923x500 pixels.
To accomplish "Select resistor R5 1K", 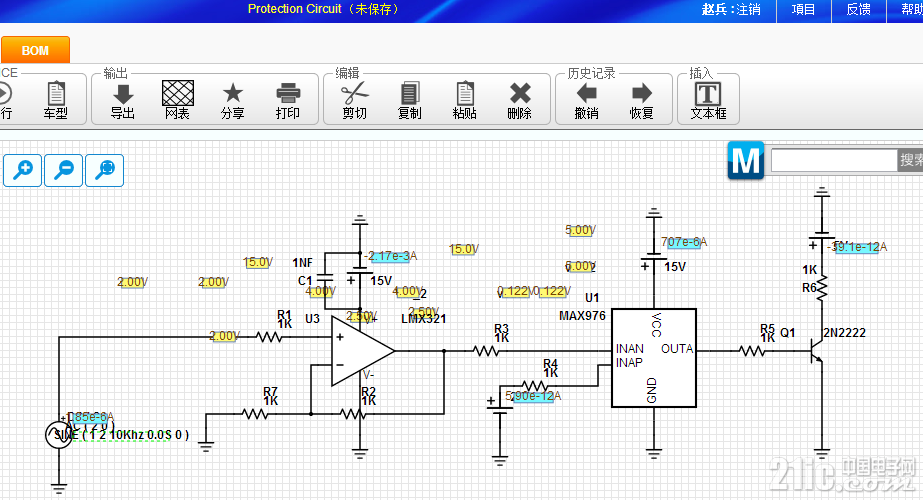I will pos(752,352).
